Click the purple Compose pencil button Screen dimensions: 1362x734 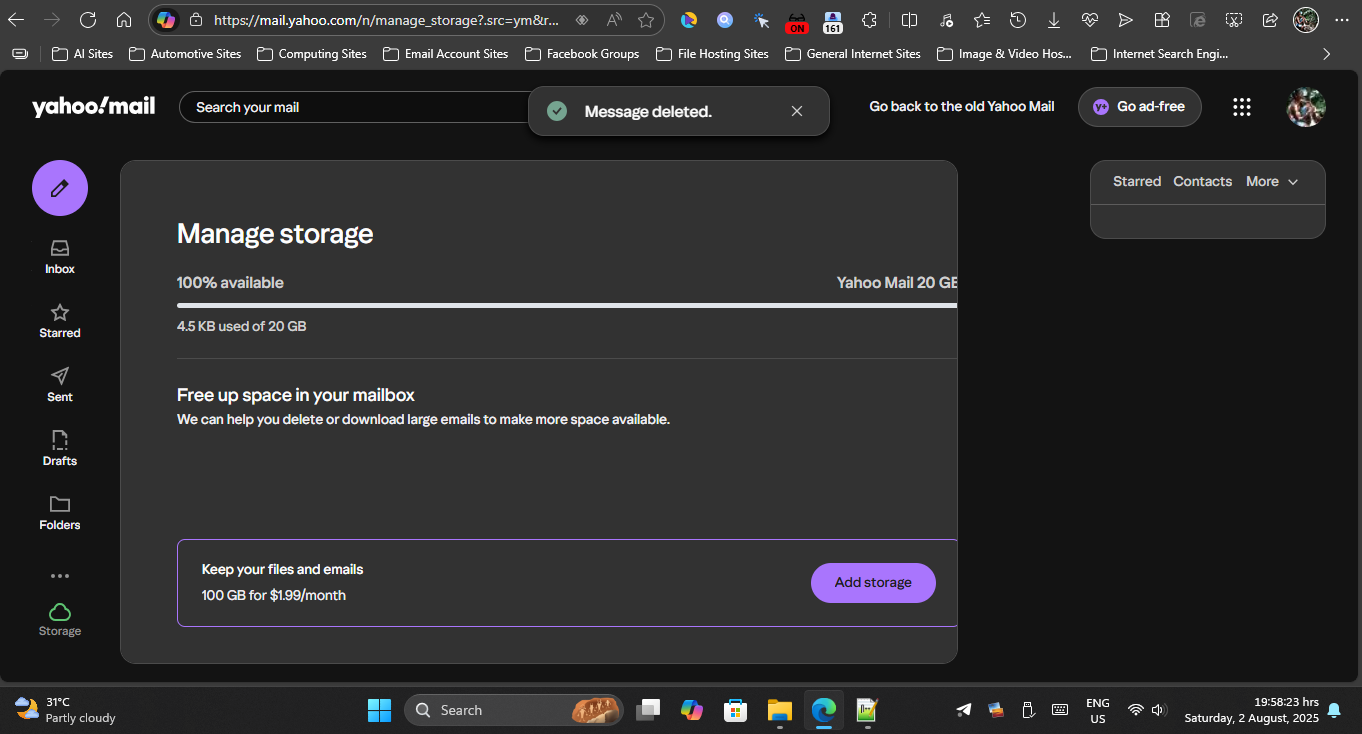pyautogui.click(x=60, y=188)
